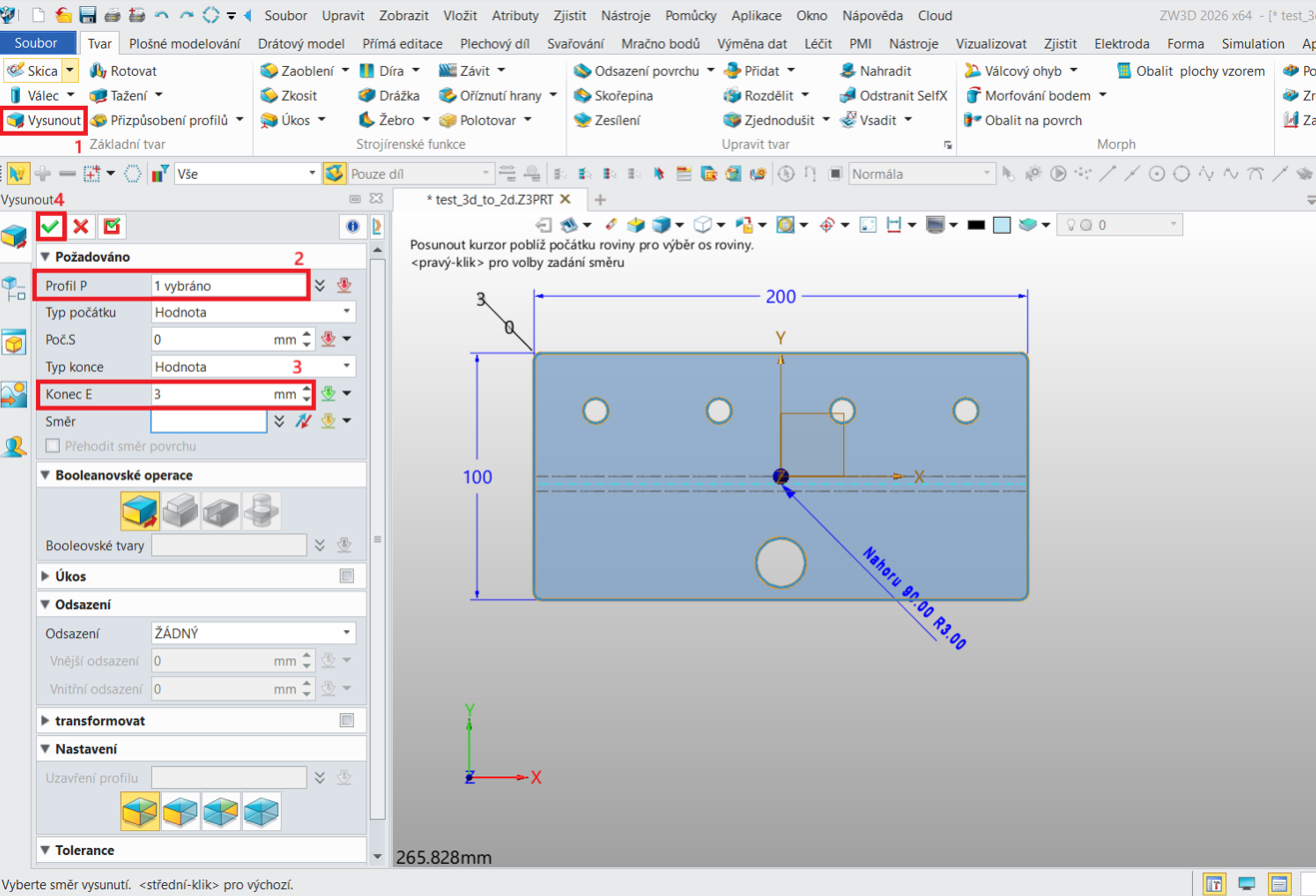Open the Odsazení ŽÁDNÝ dropdown
The width and height of the screenshot is (1316, 896).
254,633
